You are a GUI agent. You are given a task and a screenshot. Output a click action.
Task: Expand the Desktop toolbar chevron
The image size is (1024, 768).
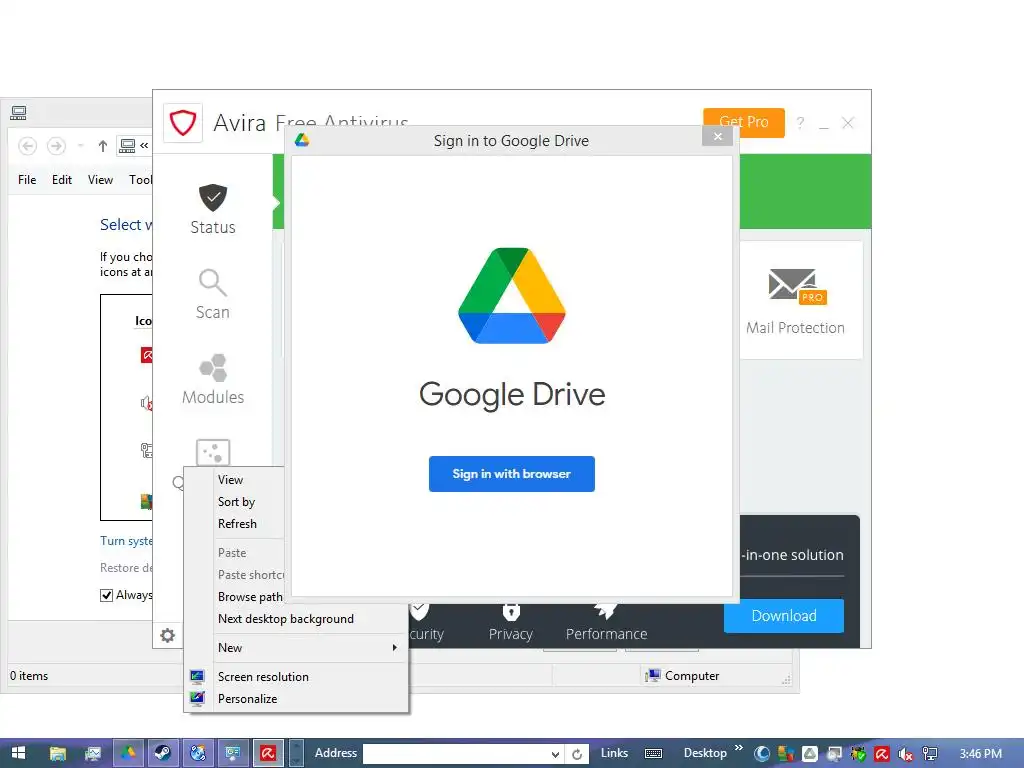[x=739, y=748]
